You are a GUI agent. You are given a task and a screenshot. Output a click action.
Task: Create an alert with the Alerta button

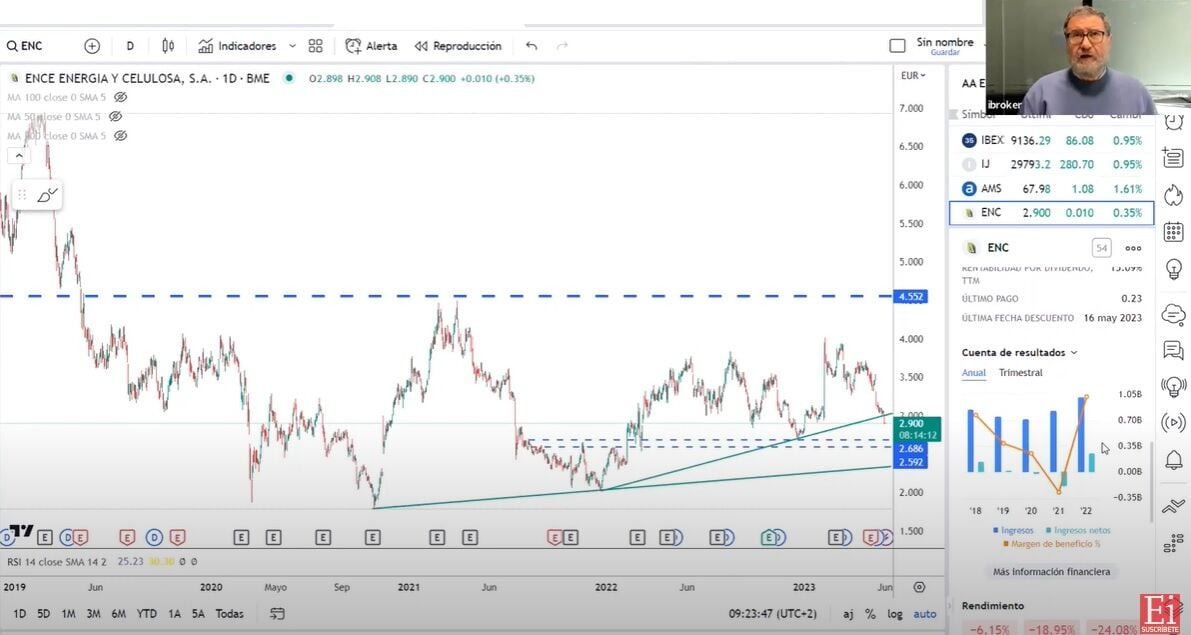click(x=371, y=46)
